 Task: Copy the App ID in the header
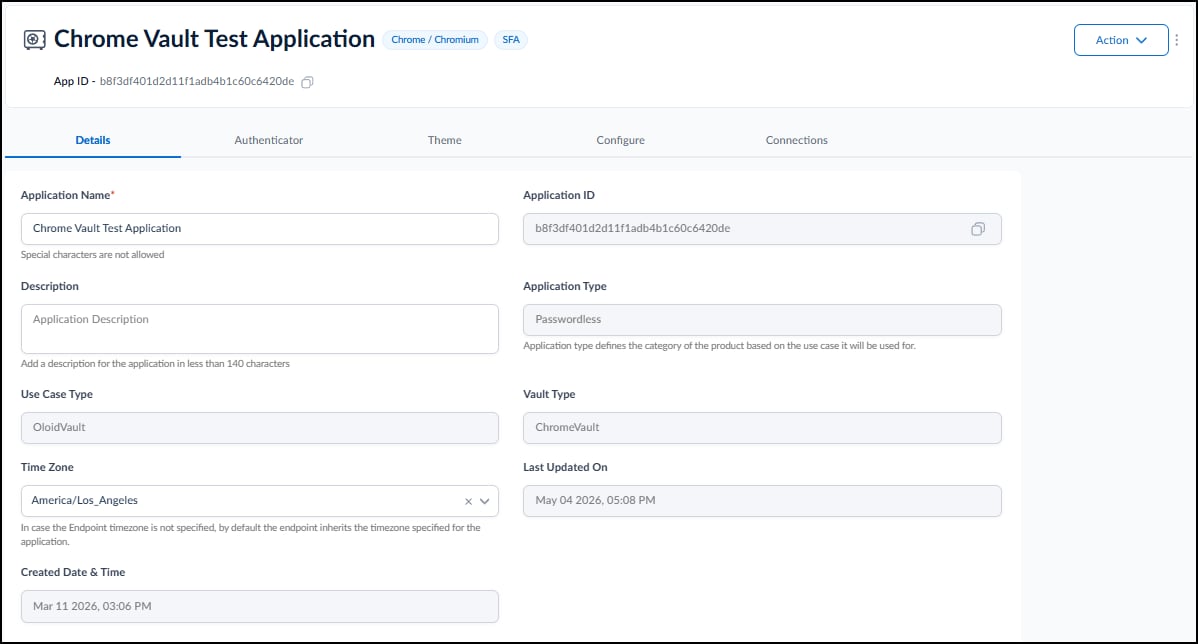pyautogui.click(x=307, y=82)
